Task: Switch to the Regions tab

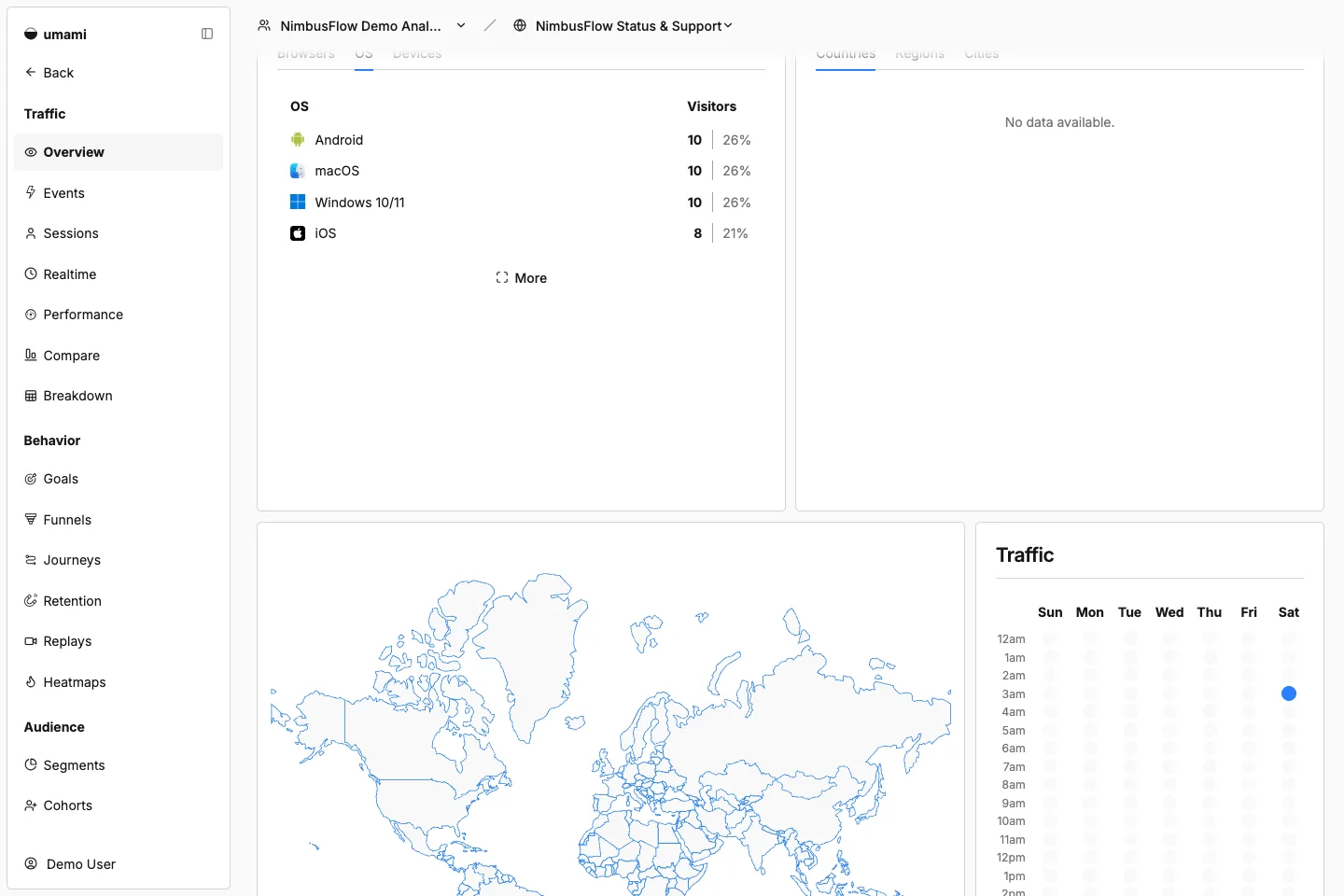Action: click(x=920, y=54)
